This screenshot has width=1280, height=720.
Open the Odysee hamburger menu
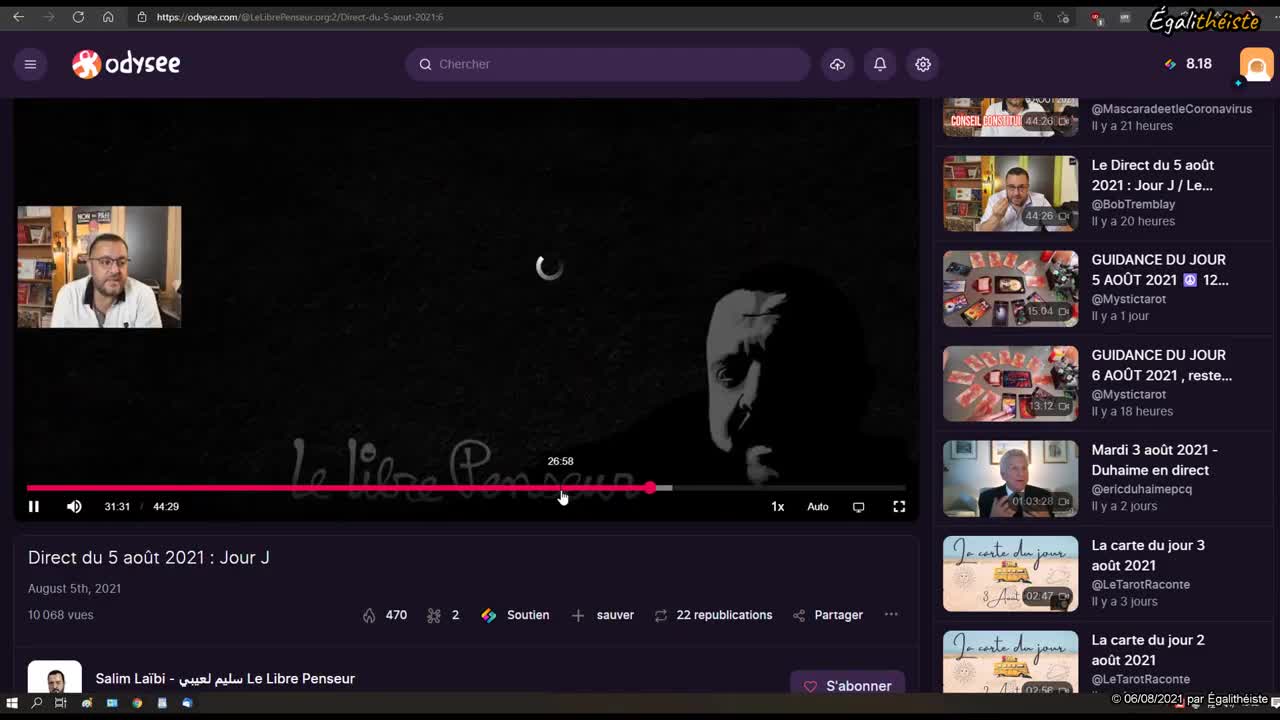[x=30, y=64]
